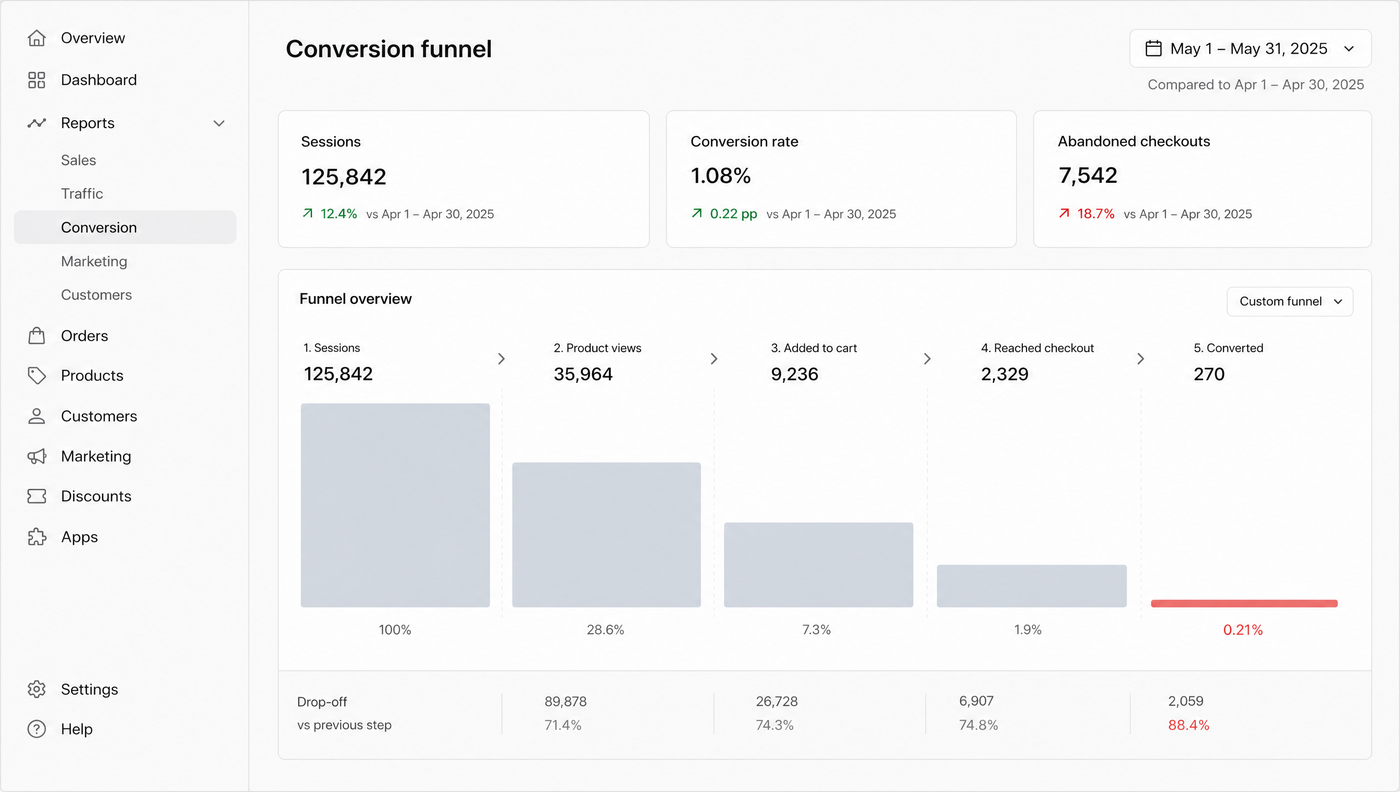Click the Orders shopping bag icon
The height and width of the screenshot is (792, 1400).
click(37, 336)
